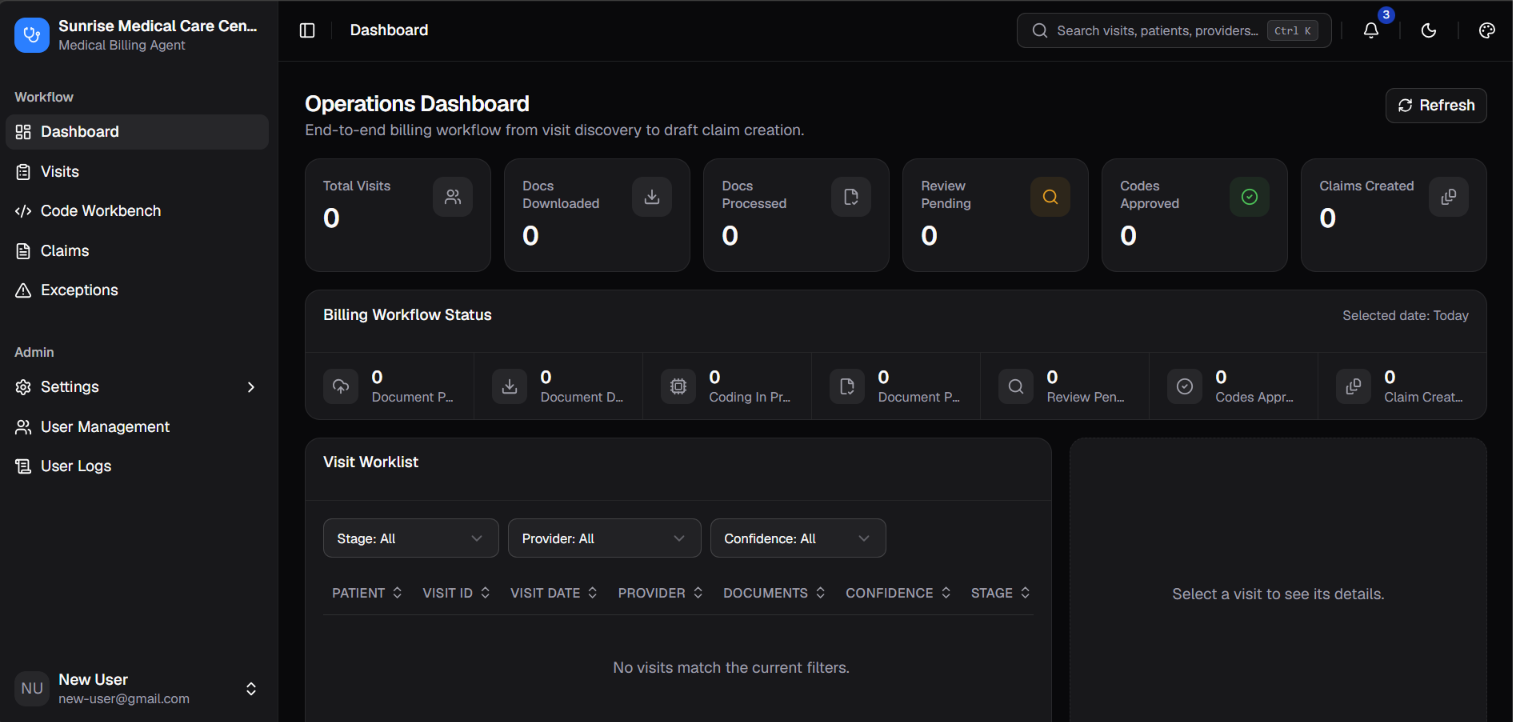The height and width of the screenshot is (722, 1513).
Task: Open the Stage: All dropdown
Action: pos(411,538)
